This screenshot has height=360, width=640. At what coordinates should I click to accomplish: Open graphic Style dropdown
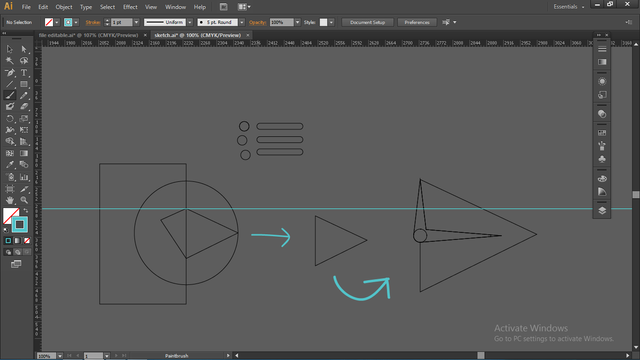pyautogui.click(x=331, y=22)
